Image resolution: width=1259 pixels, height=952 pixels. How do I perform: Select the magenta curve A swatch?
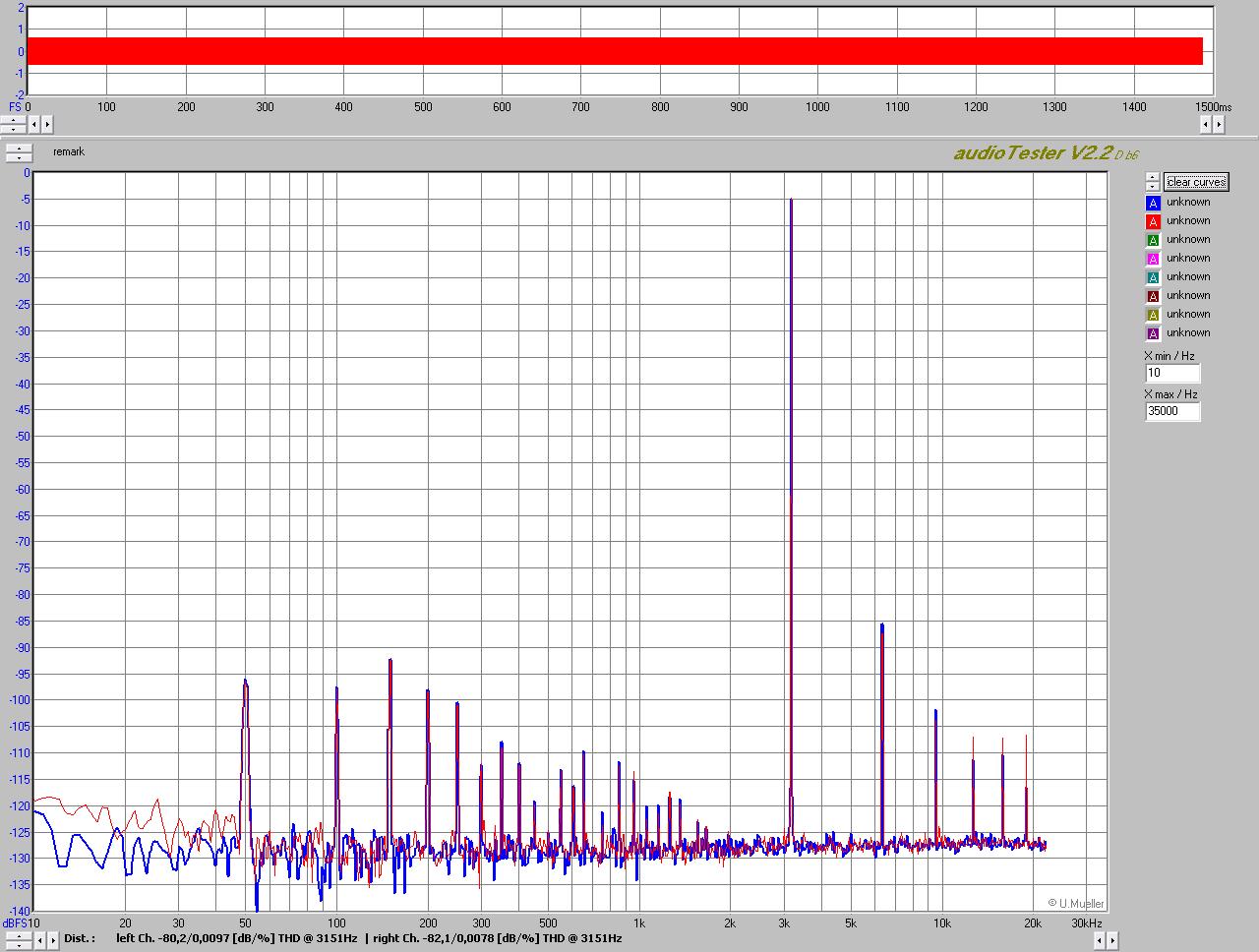pos(1153,259)
